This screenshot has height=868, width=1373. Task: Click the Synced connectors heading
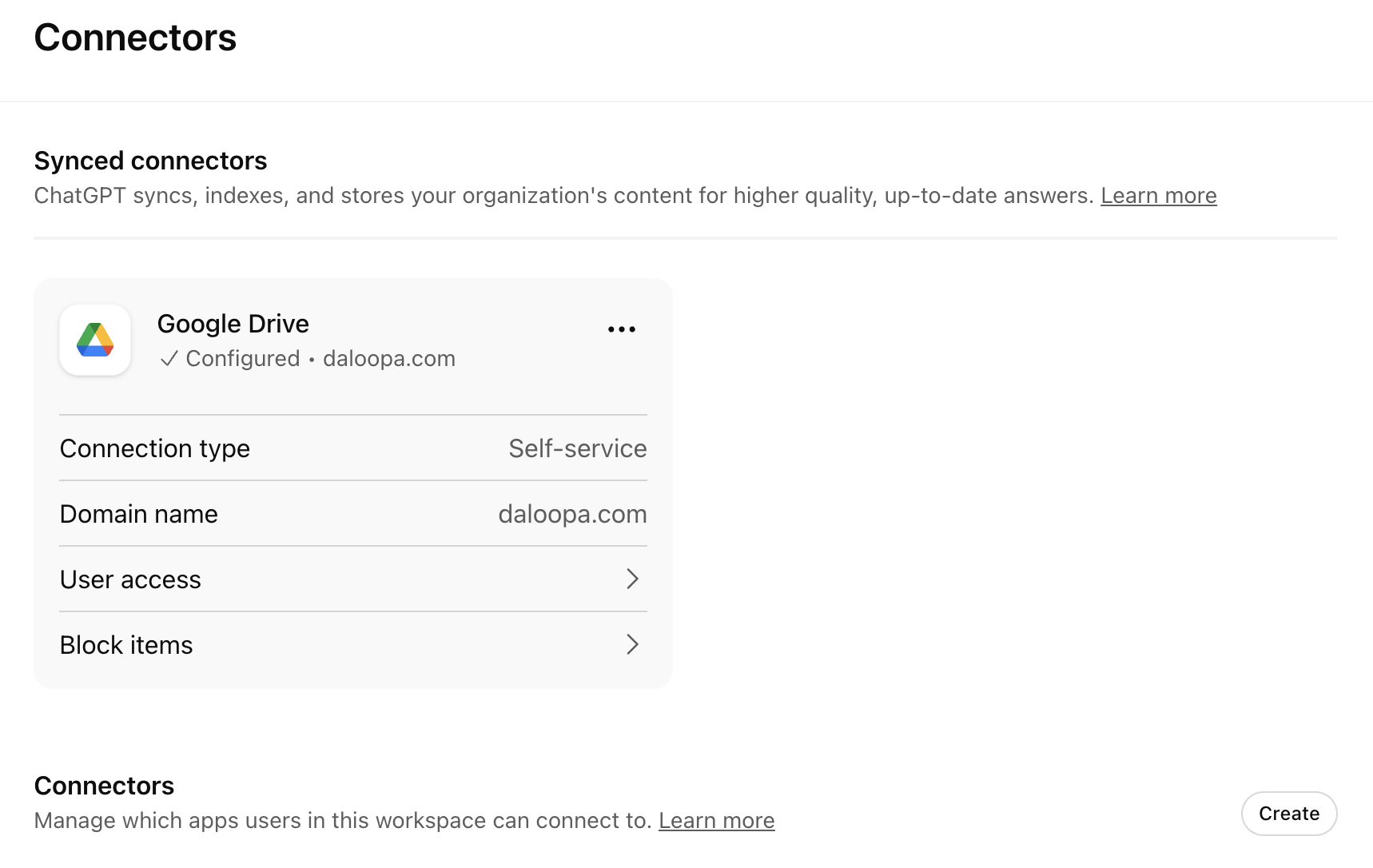(x=150, y=161)
